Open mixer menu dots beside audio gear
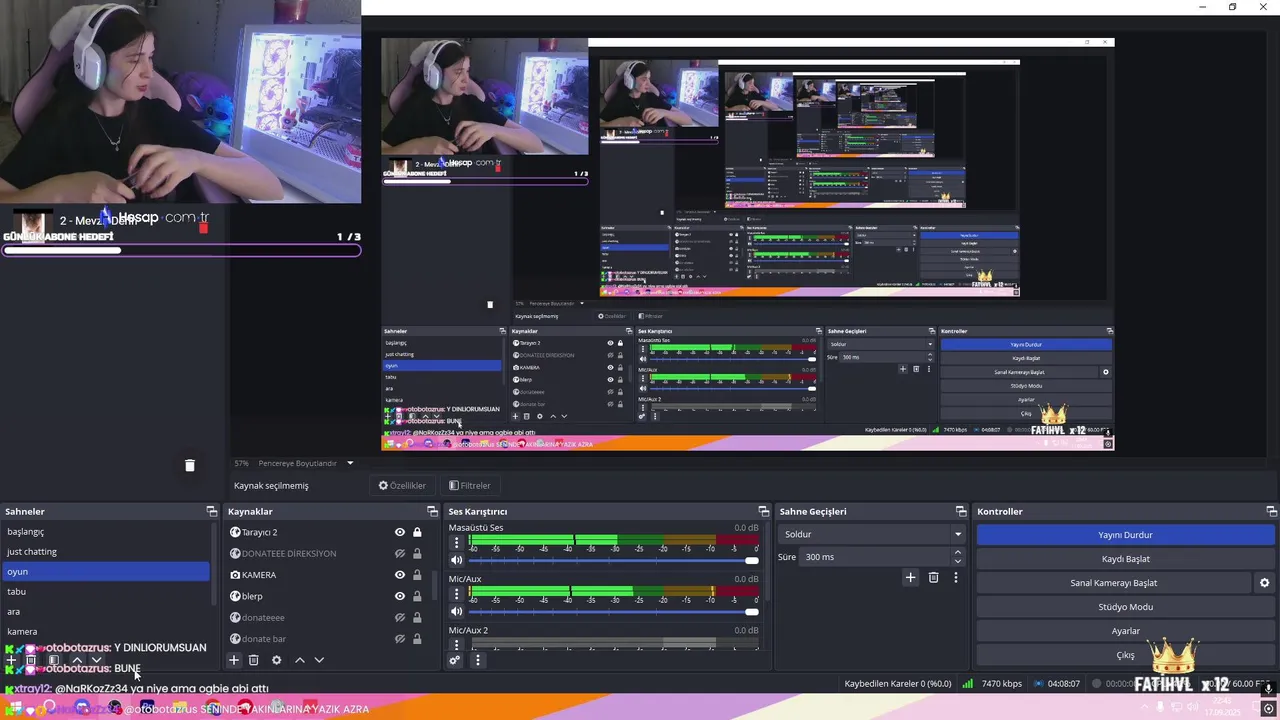 coord(477,660)
